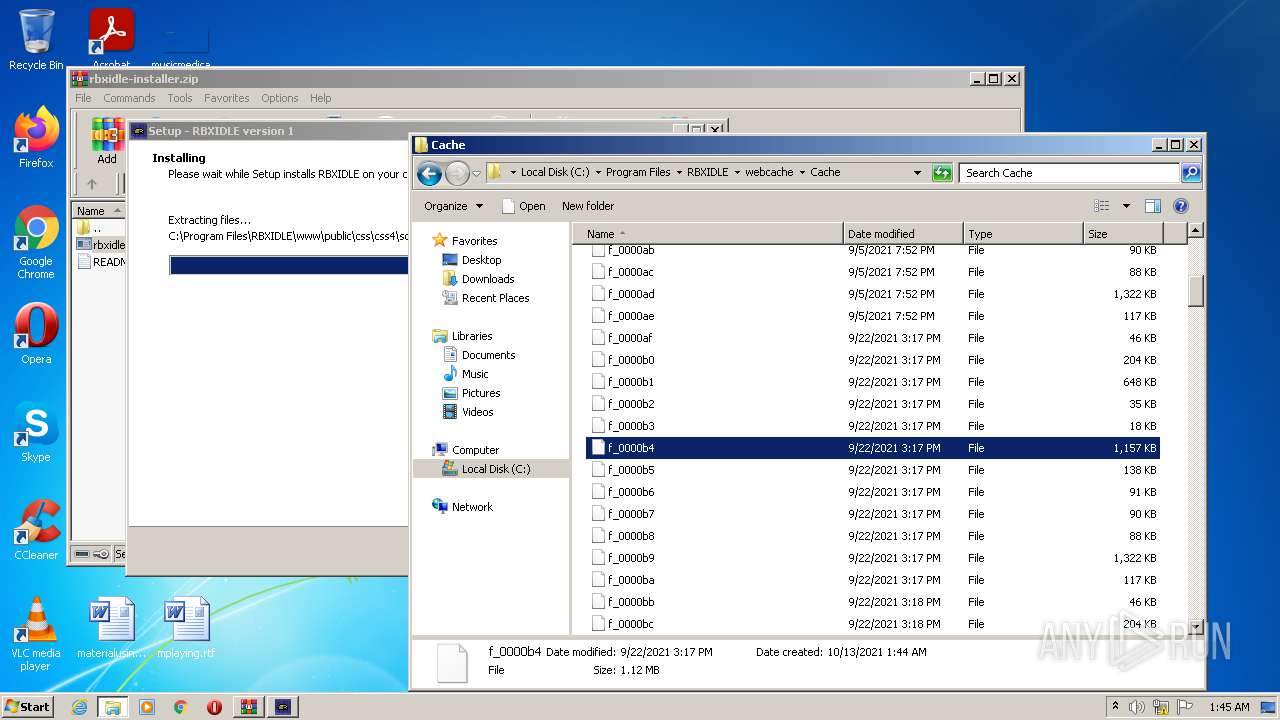
Task: Open Firefox desktop shortcut
Action: point(36,138)
